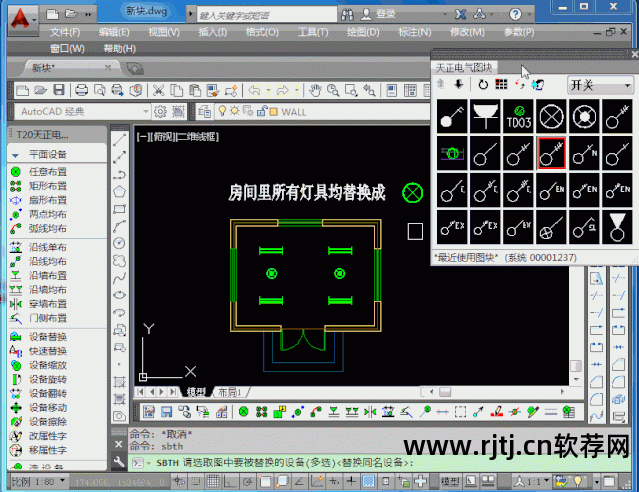Choose 沿线单布 command
639x492 pixels.
(x=48, y=247)
